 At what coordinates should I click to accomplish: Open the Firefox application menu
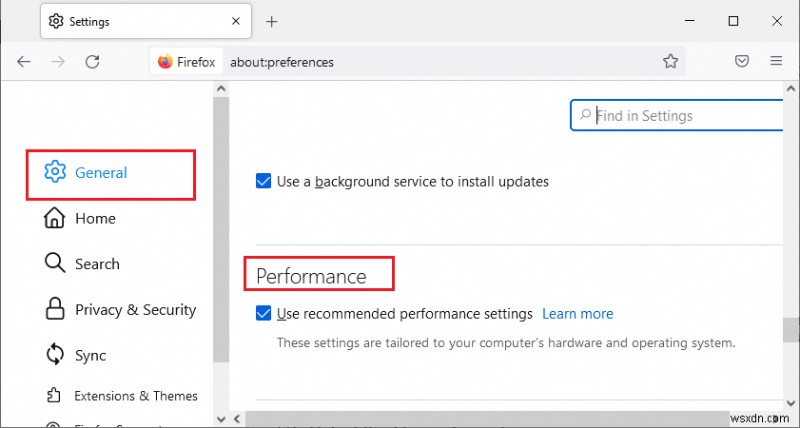[776, 62]
